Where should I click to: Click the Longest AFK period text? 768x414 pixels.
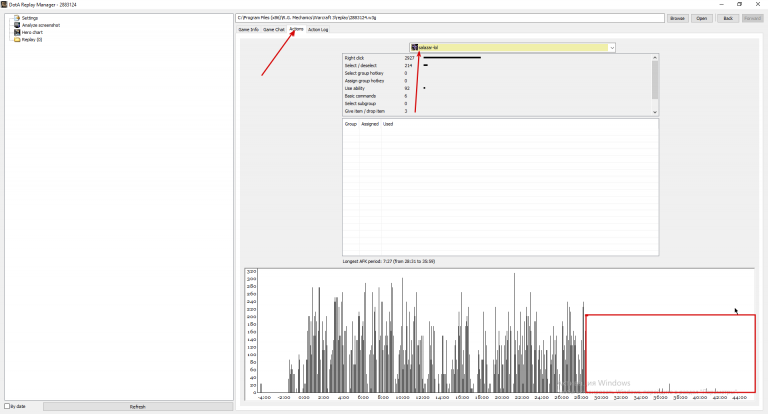[x=389, y=261]
